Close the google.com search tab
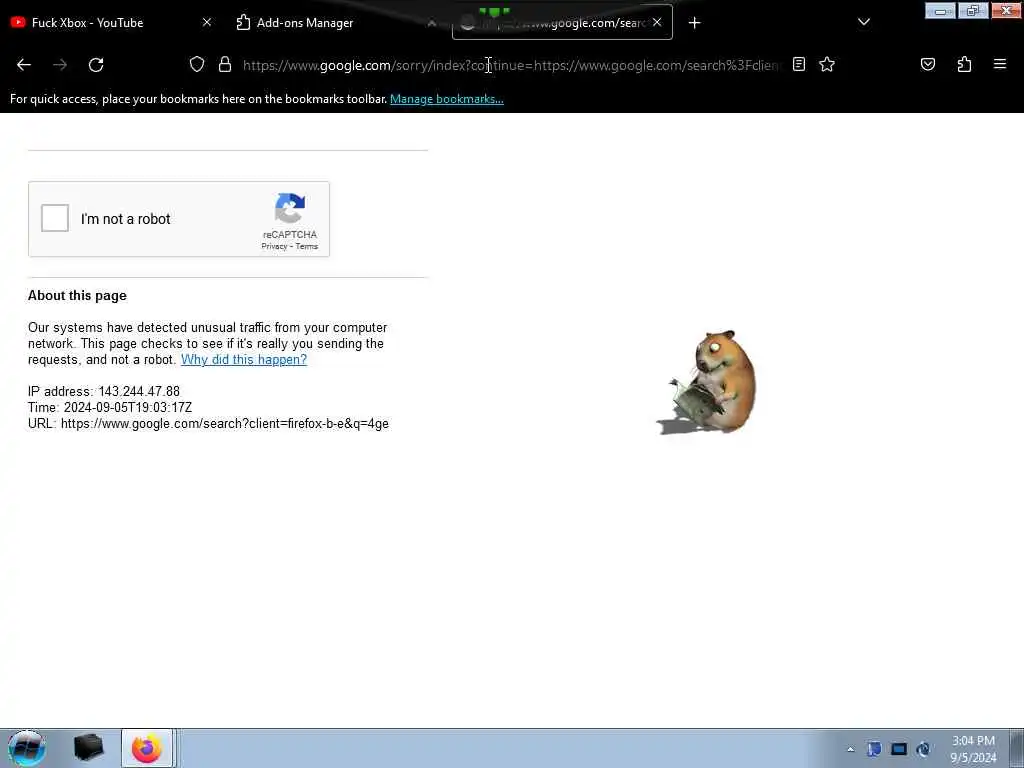This screenshot has width=1024, height=768. pos(657,22)
